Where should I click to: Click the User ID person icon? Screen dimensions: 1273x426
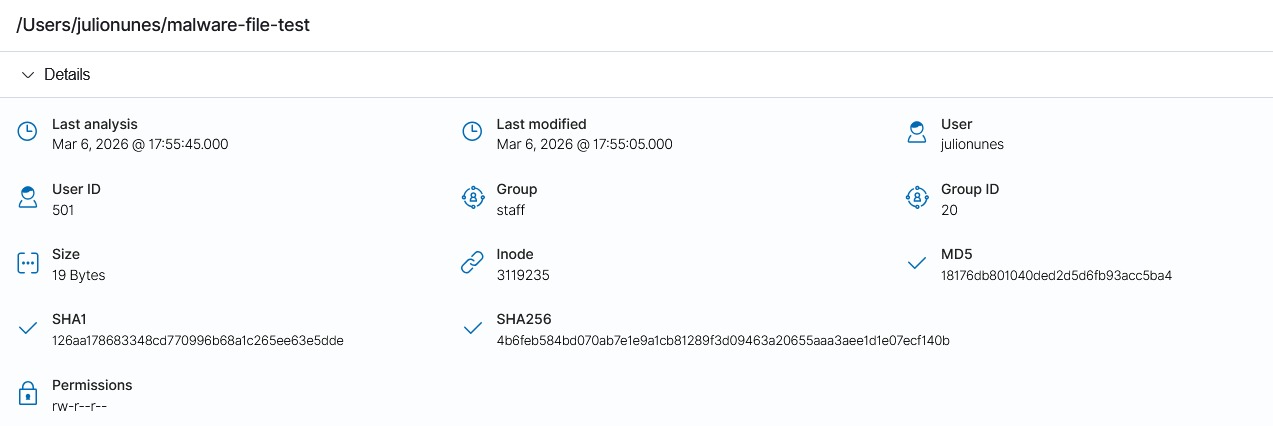pyautogui.click(x=28, y=197)
